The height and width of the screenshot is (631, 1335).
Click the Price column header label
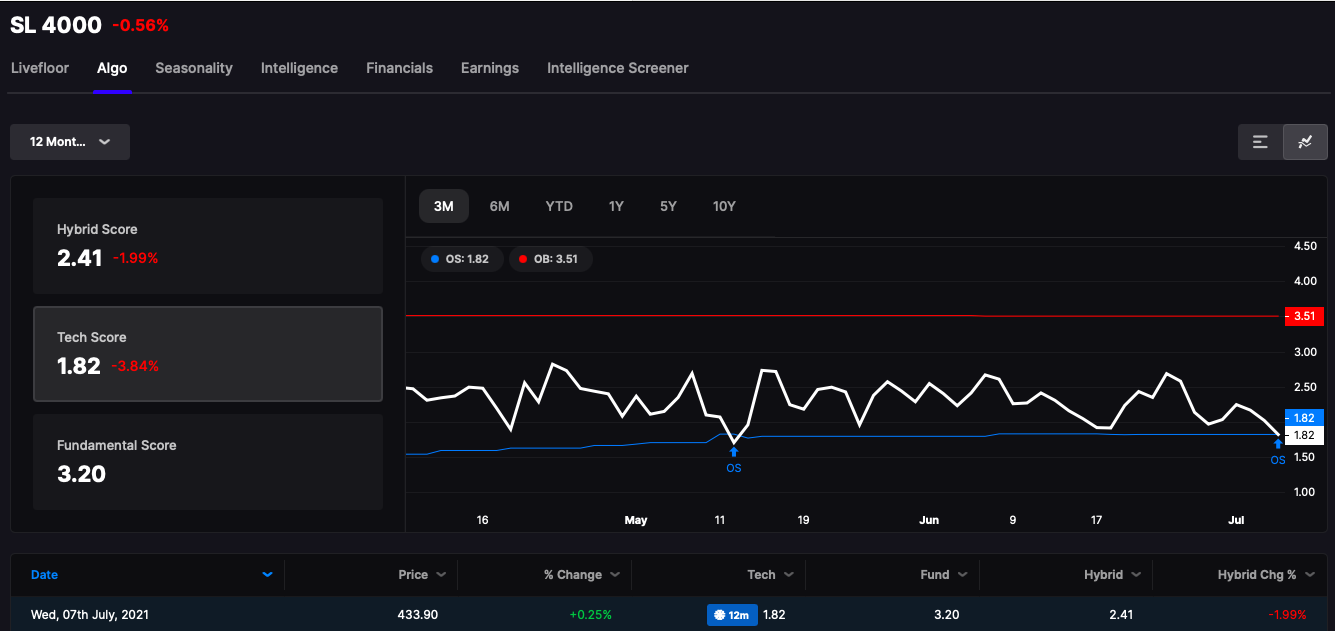coord(413,575)
